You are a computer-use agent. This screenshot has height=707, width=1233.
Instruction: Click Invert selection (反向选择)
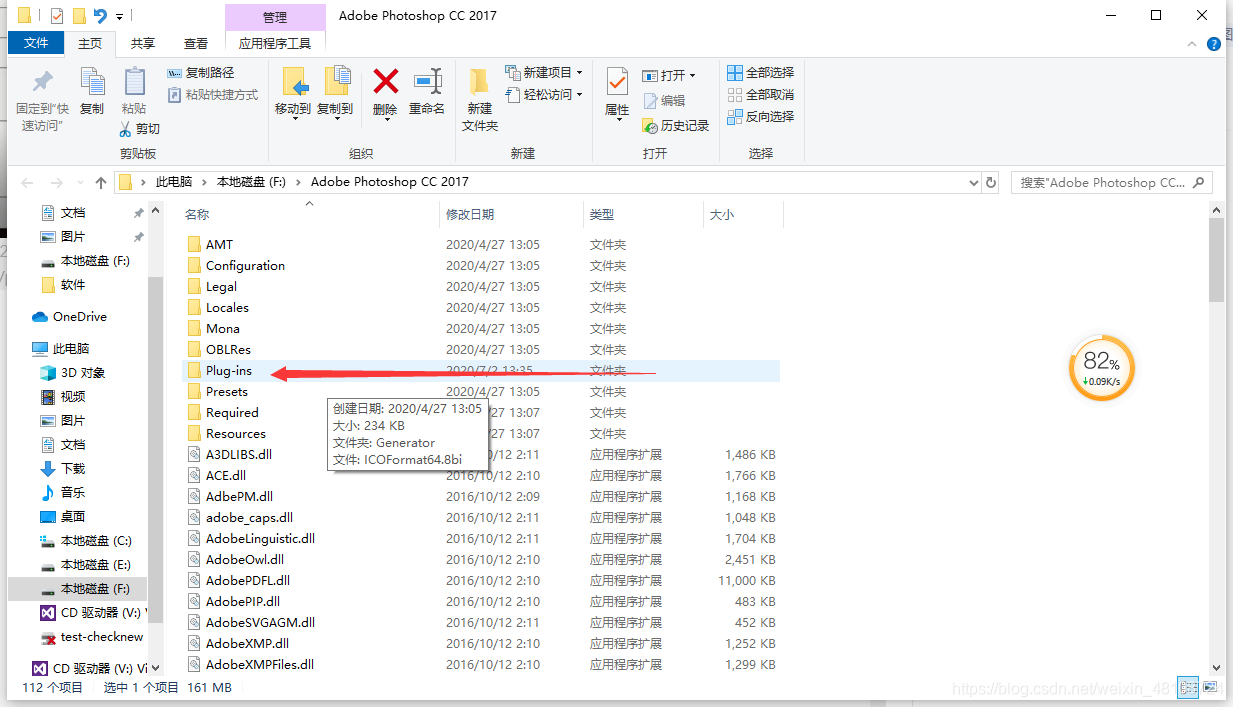(x=760, y=117)
